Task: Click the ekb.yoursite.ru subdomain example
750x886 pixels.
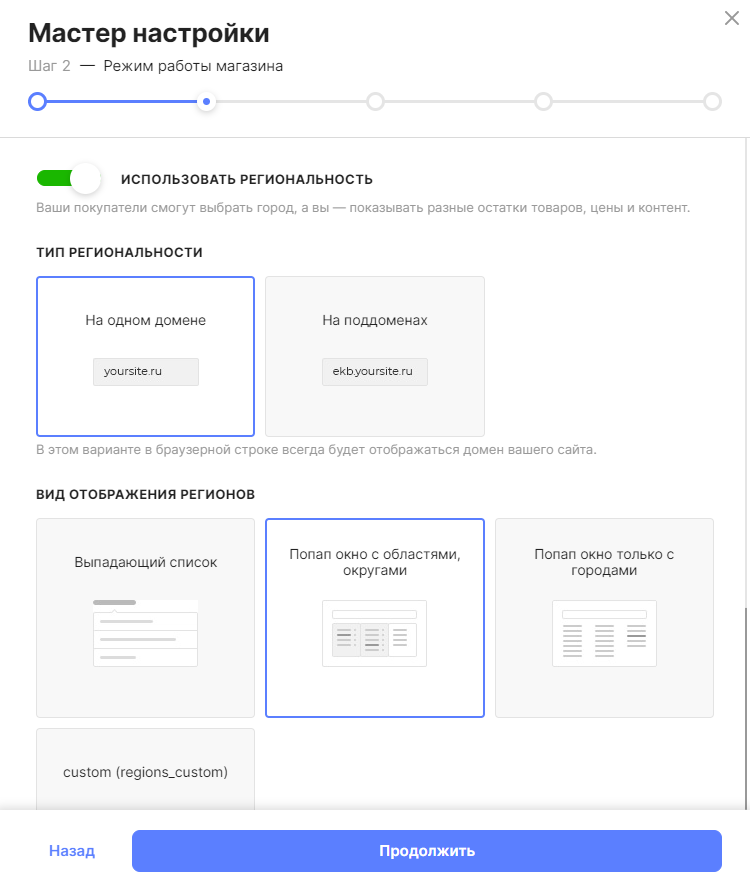Action: pos(375,372)
